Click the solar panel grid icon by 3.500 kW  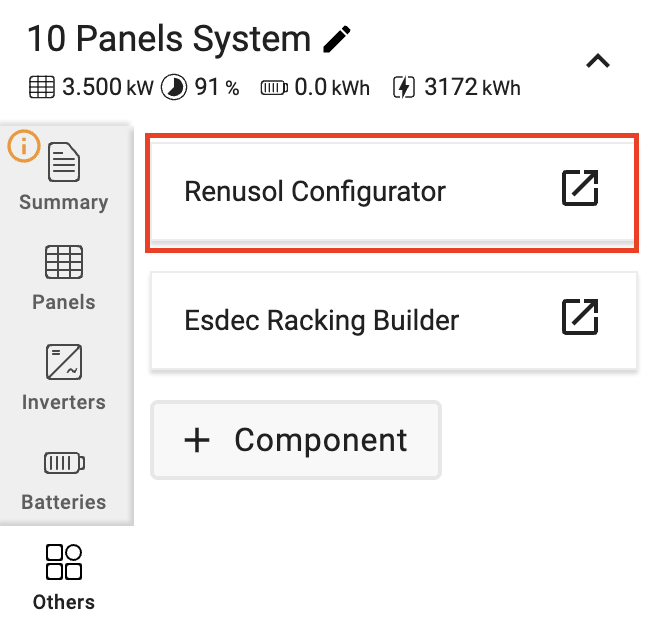(x=42, y=87)
